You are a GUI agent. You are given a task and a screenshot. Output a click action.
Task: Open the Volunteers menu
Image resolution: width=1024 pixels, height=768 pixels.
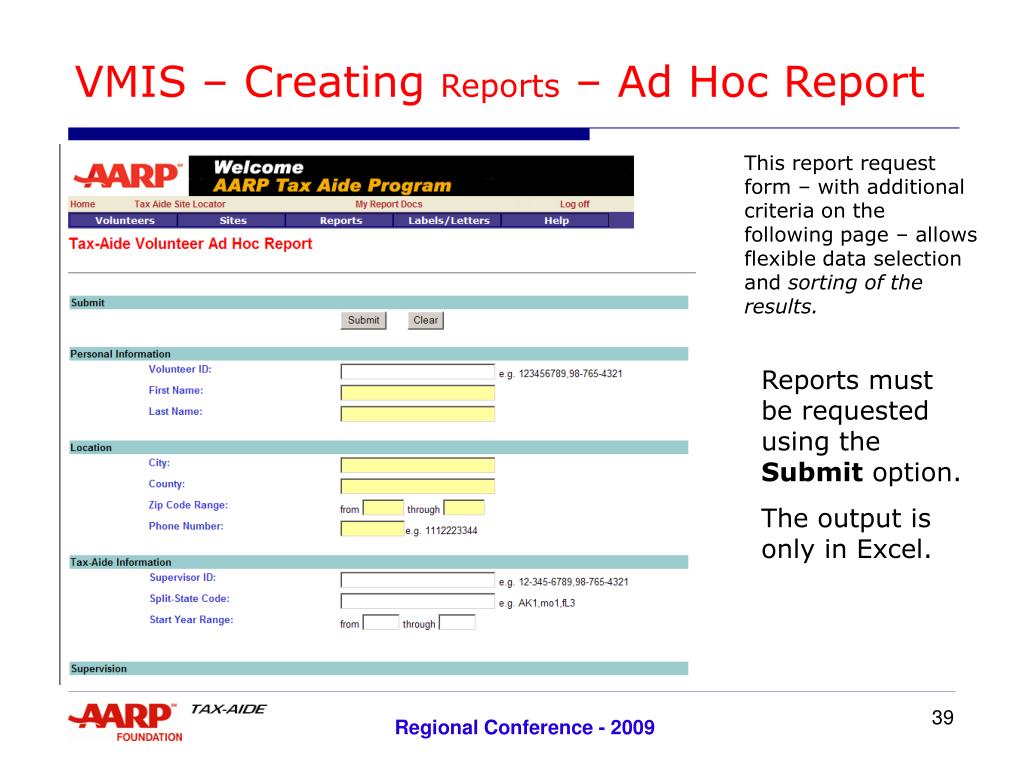click(124, 220)
